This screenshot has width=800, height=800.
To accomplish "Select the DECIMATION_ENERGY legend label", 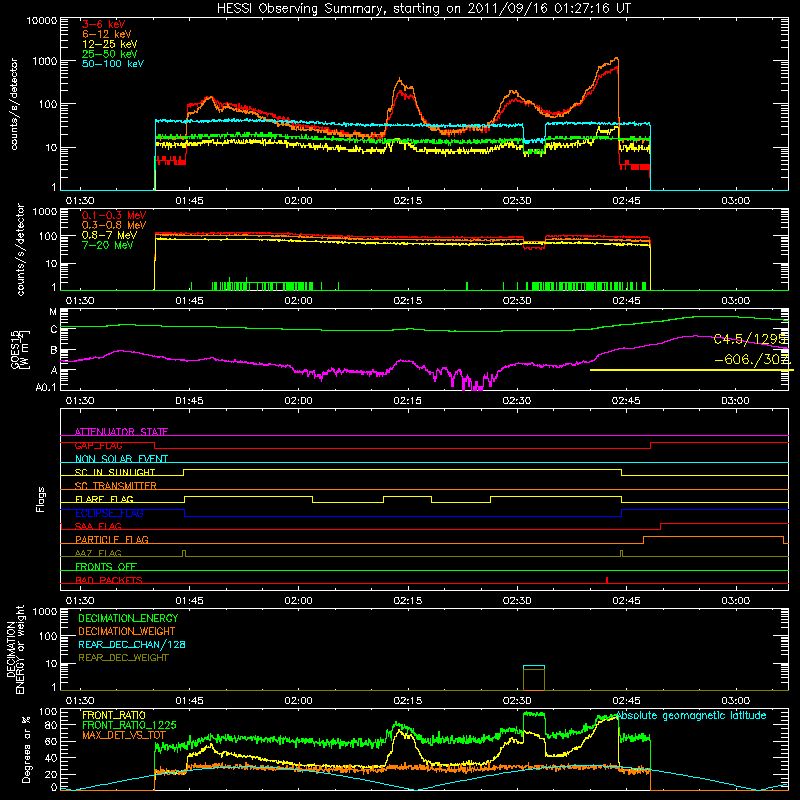I will tap(128, 618).
